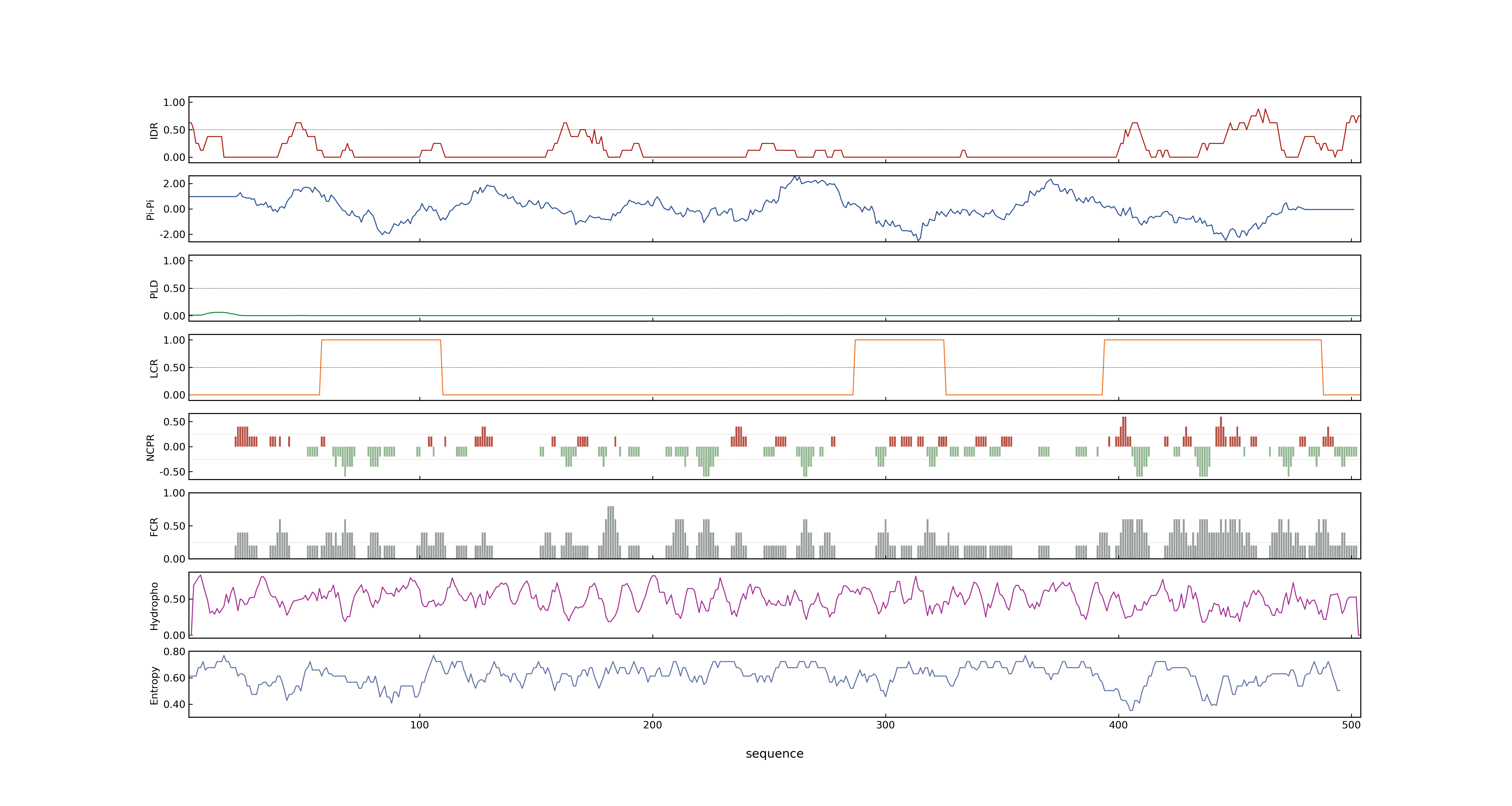The height and width of the screenshot is (806, 1512).
Task: Click the 1.00 tick on IDR axis
Action: tap(174, 103)
